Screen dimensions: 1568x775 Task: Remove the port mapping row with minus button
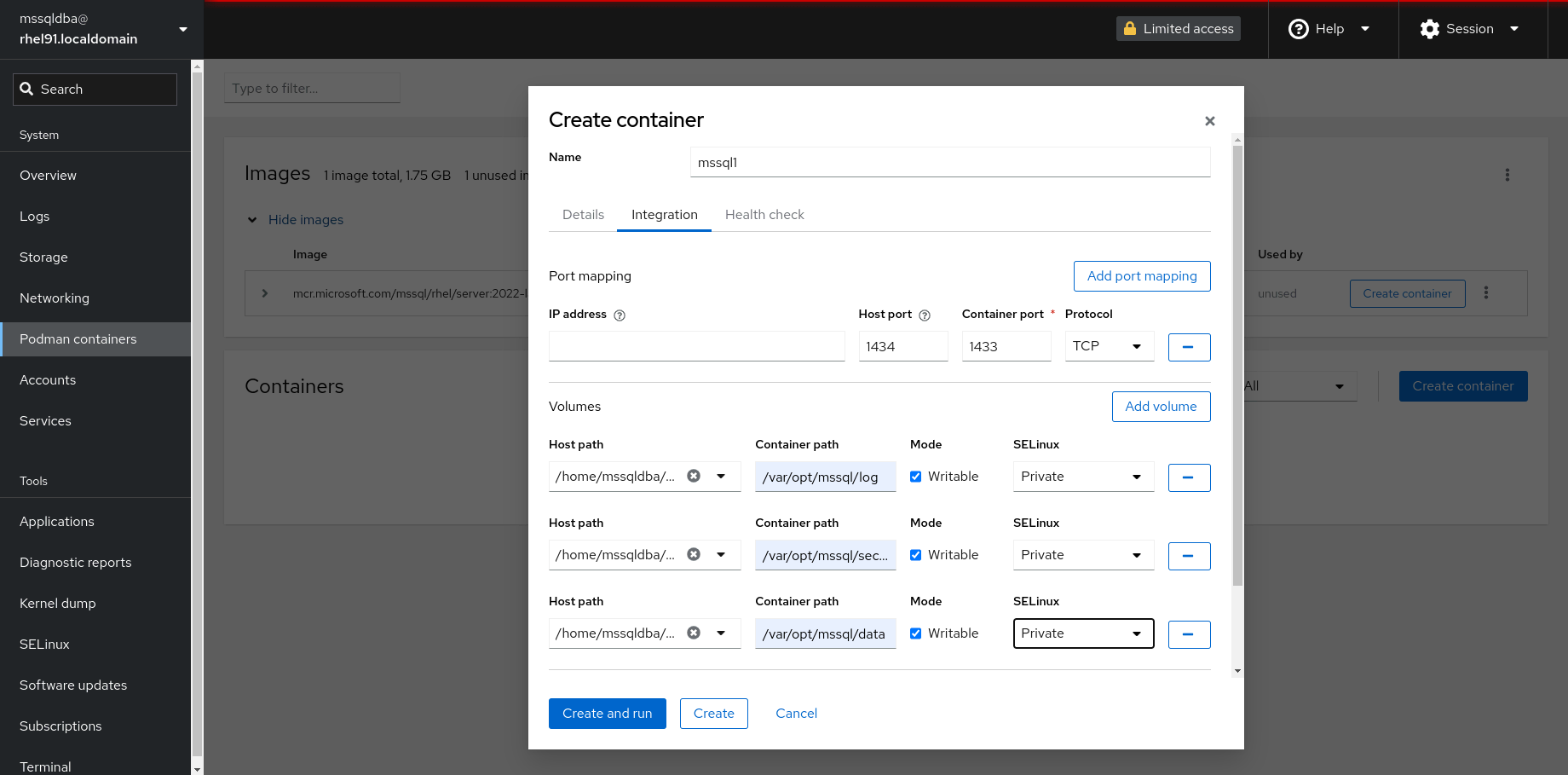point(1189,347)
